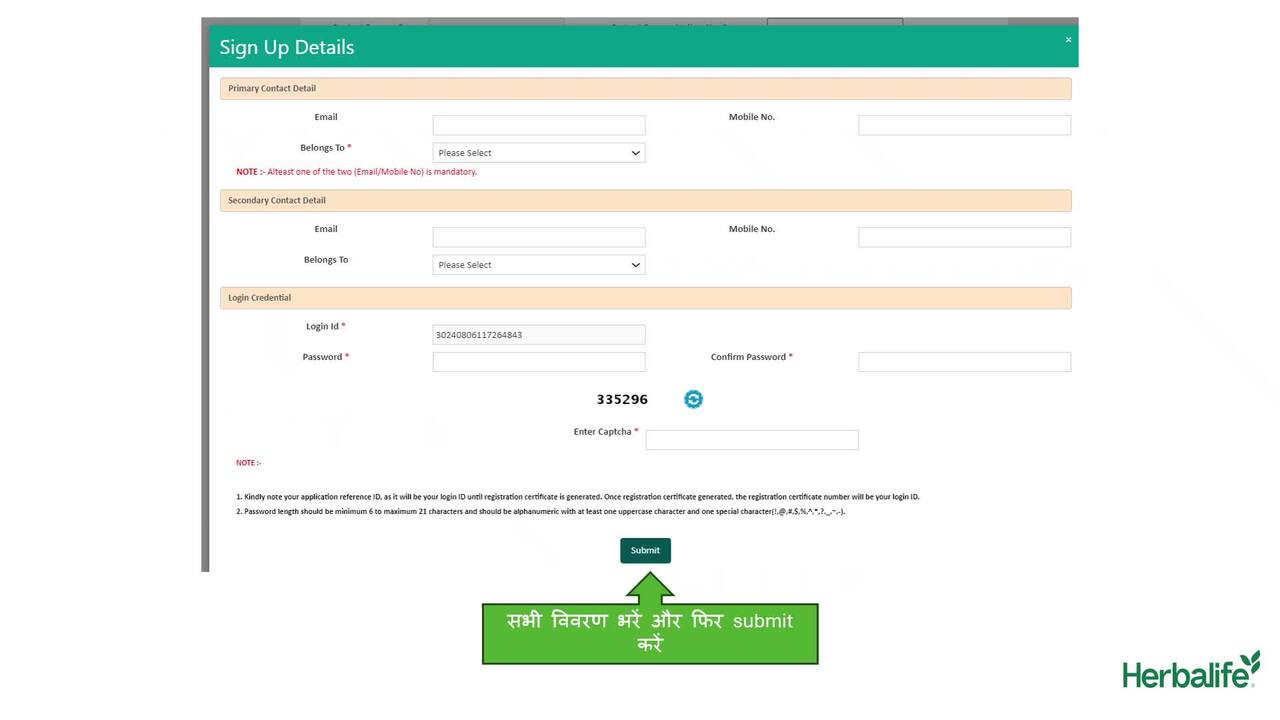Viewport: 1280px width, 720px height.
Task: Click the Secondary Contact Detail section header
Action: coord(645,200)
